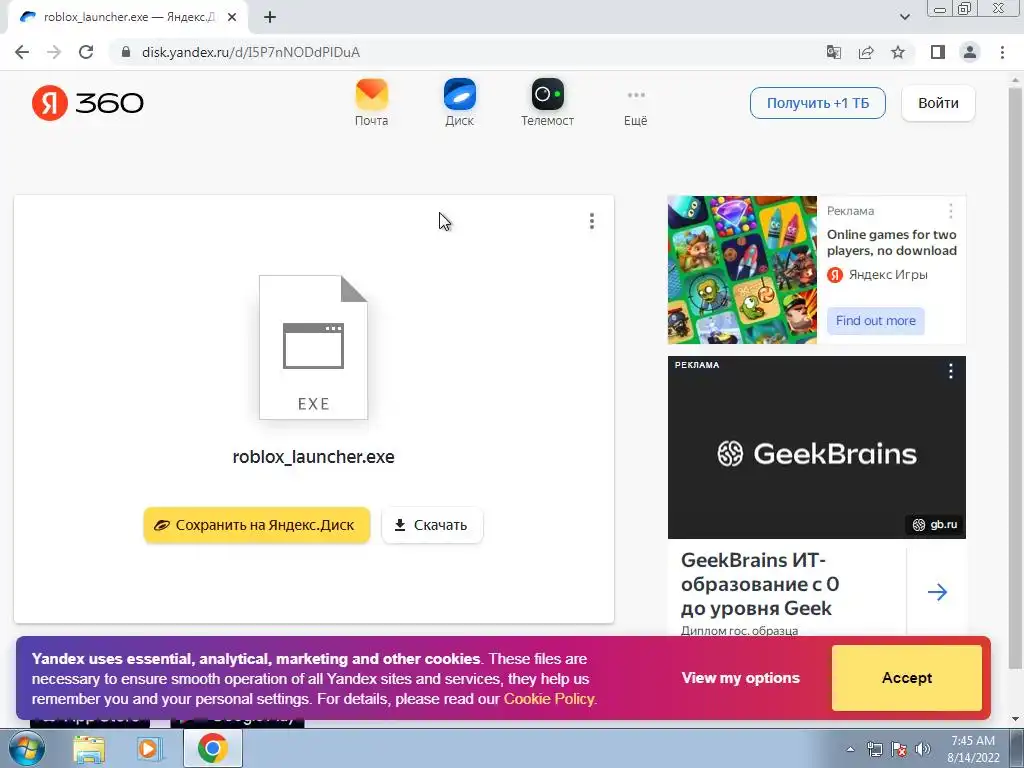
Task: Click the page vertical scrollbar
Action: coord(1015,379)
